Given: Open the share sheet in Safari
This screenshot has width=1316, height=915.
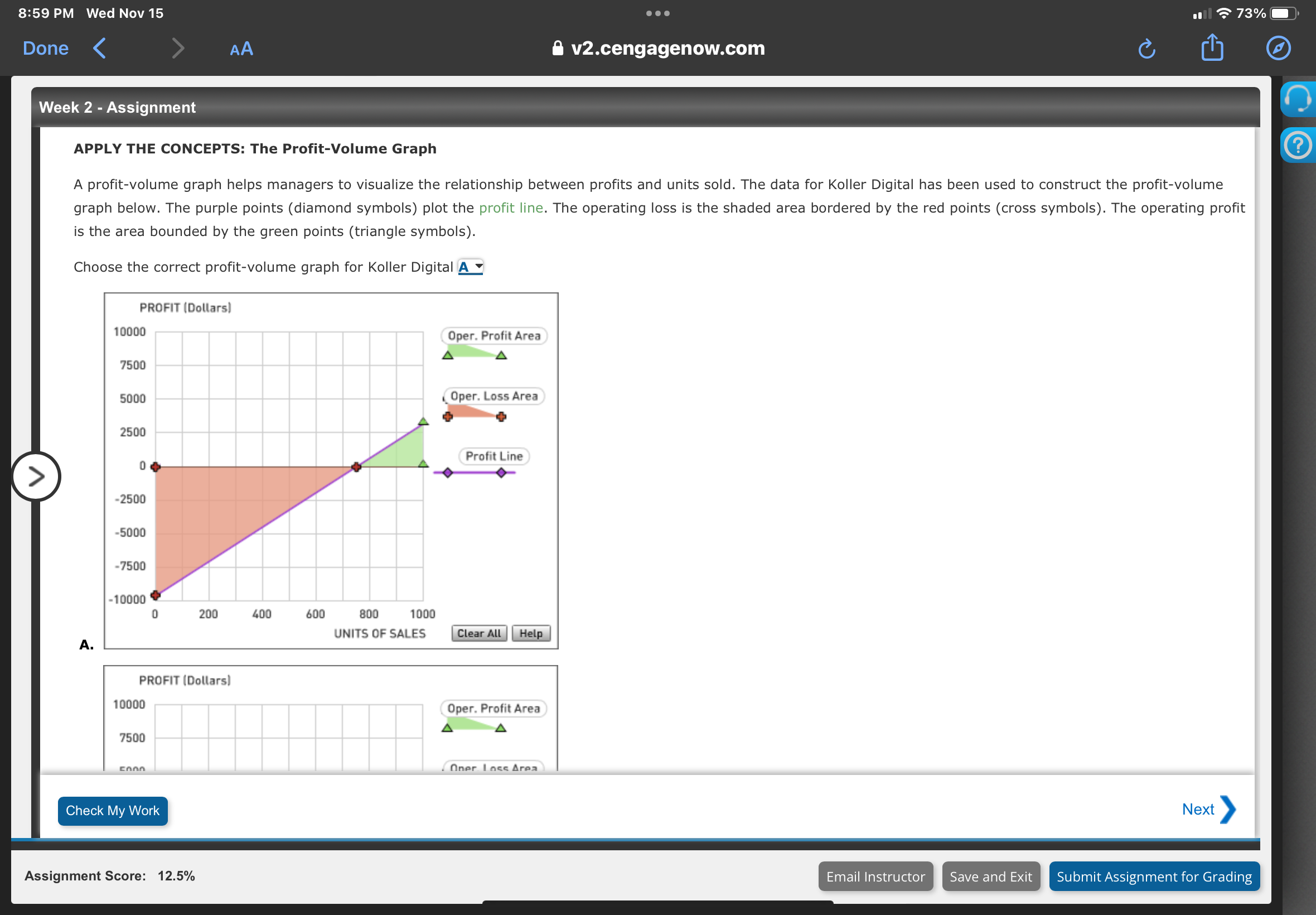Looking at the screenshot, I should click(x=1211, y=48).
